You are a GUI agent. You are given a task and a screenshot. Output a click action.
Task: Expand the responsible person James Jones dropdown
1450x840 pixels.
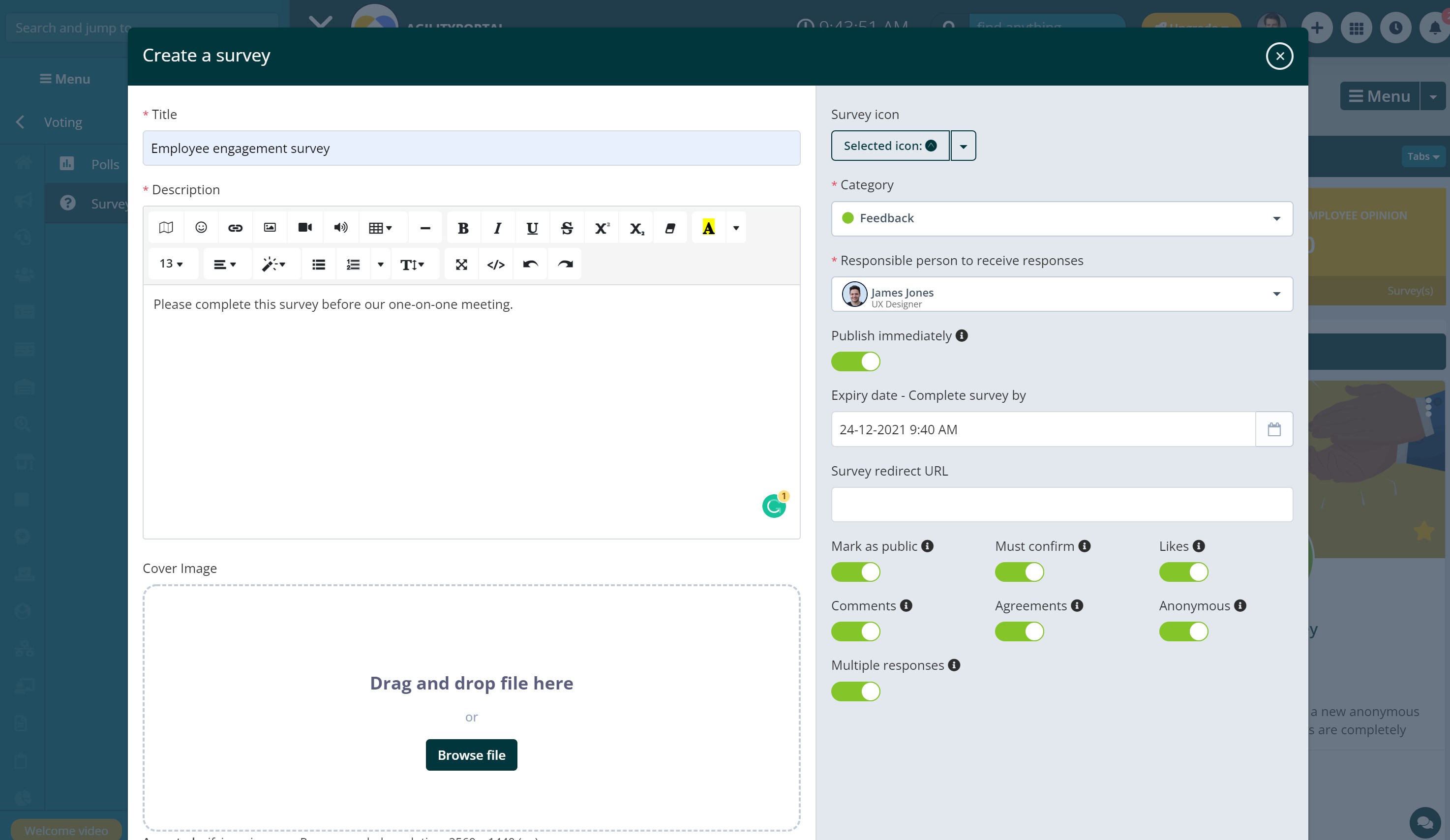(x=1061, y=295)
